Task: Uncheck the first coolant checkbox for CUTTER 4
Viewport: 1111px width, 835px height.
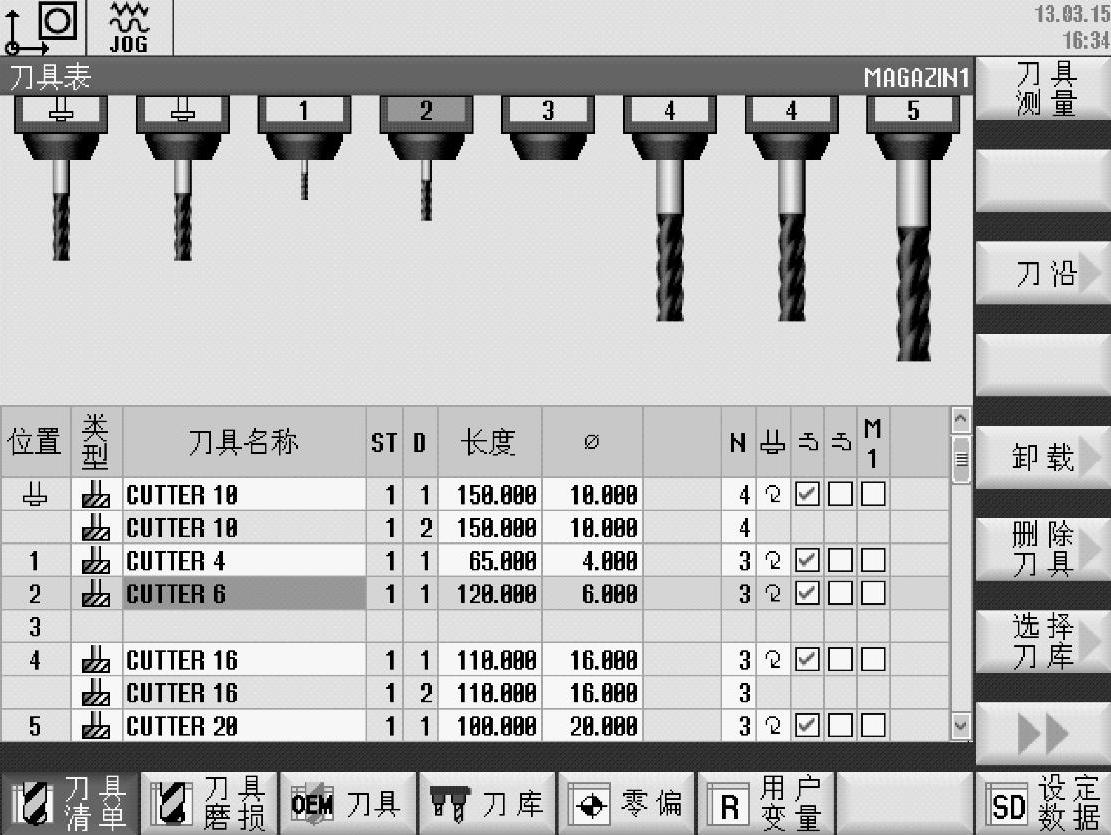Action: (808, 561)
